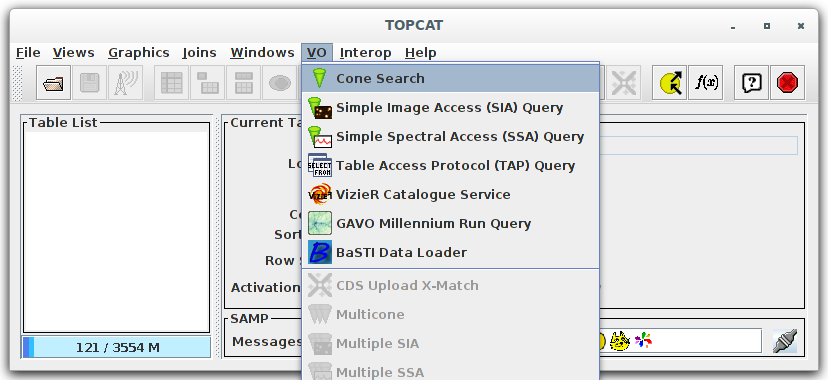Image resolution: width=828 pixels, height=380 pixels.
Task: Click the yellow clock arrow toolbar icon
Action: point(670,83)
